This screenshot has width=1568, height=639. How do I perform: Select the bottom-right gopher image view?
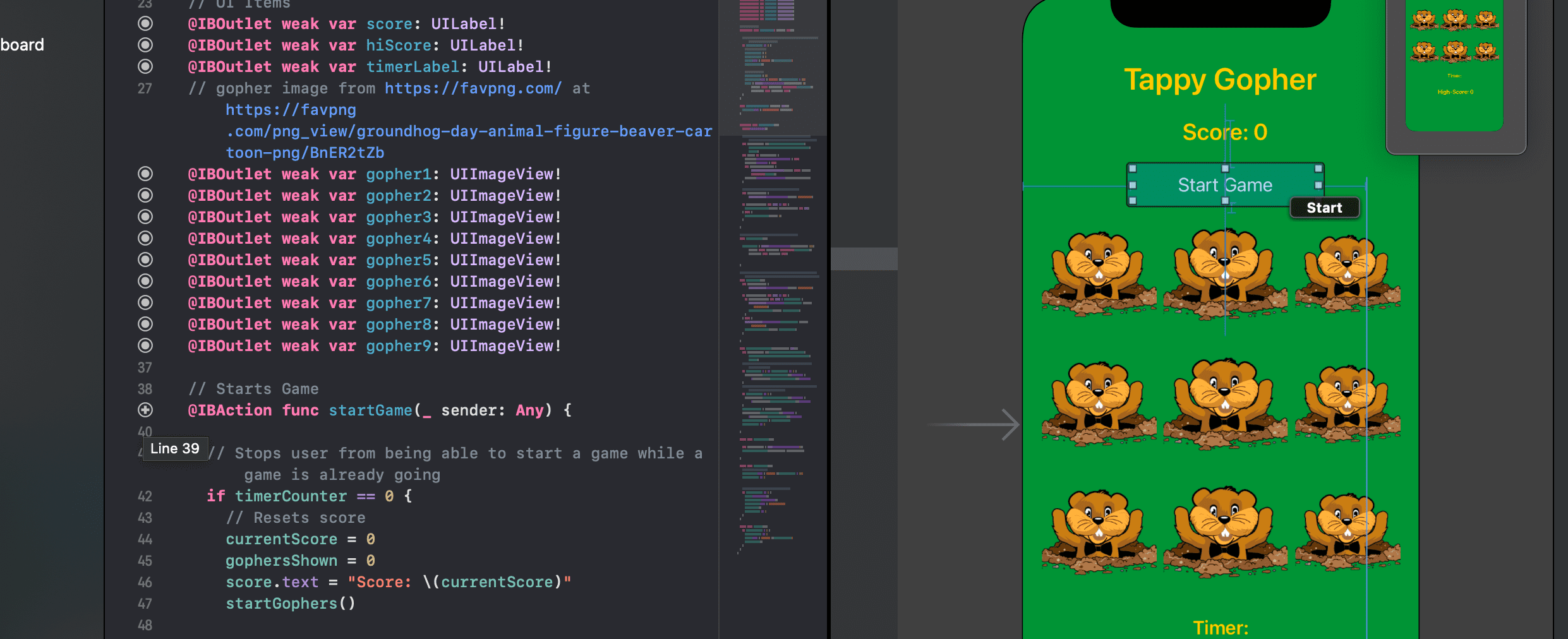click(1347, 532)
